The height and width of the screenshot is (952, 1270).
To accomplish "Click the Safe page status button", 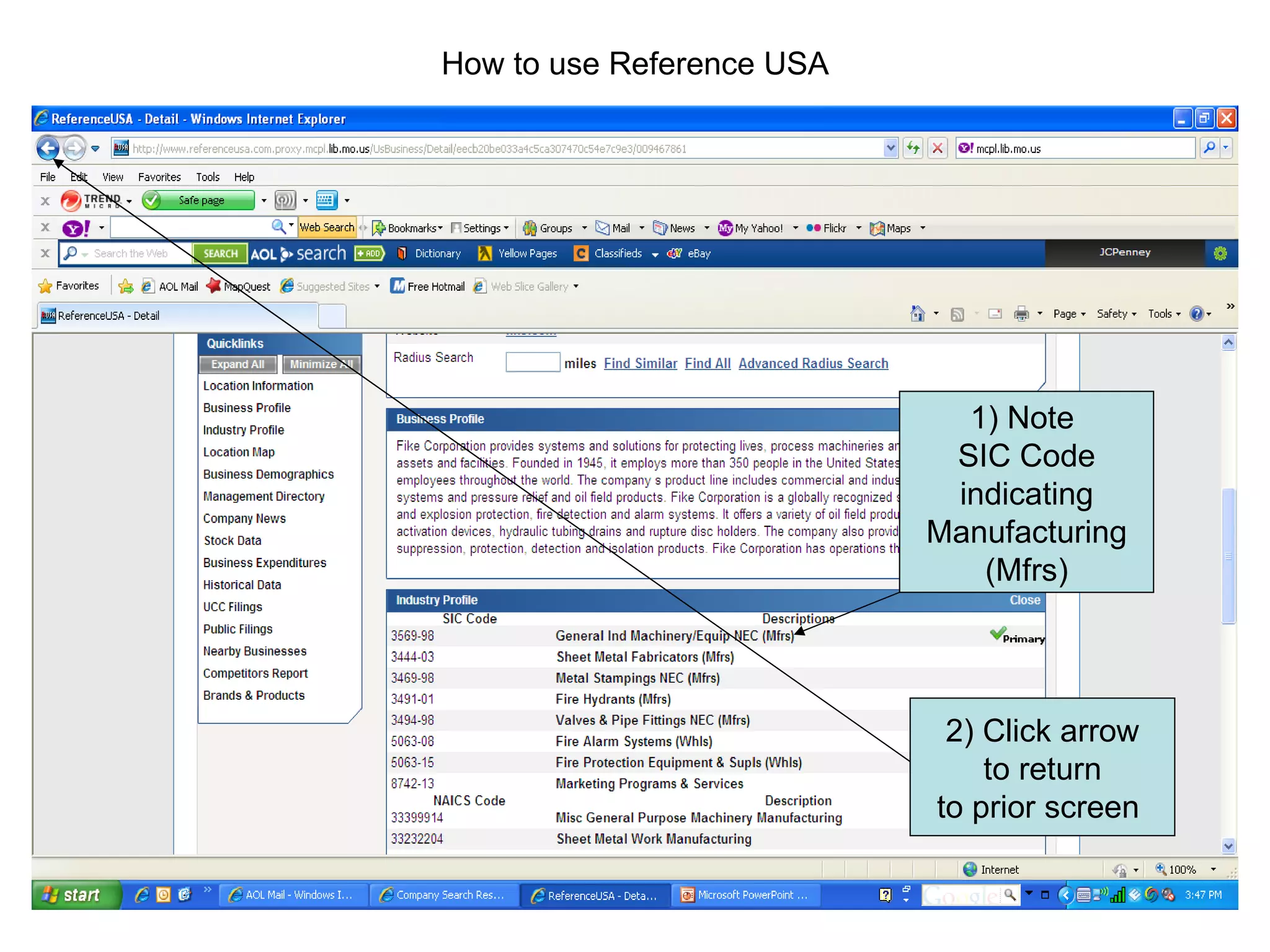I will click(x=198, y=200).
